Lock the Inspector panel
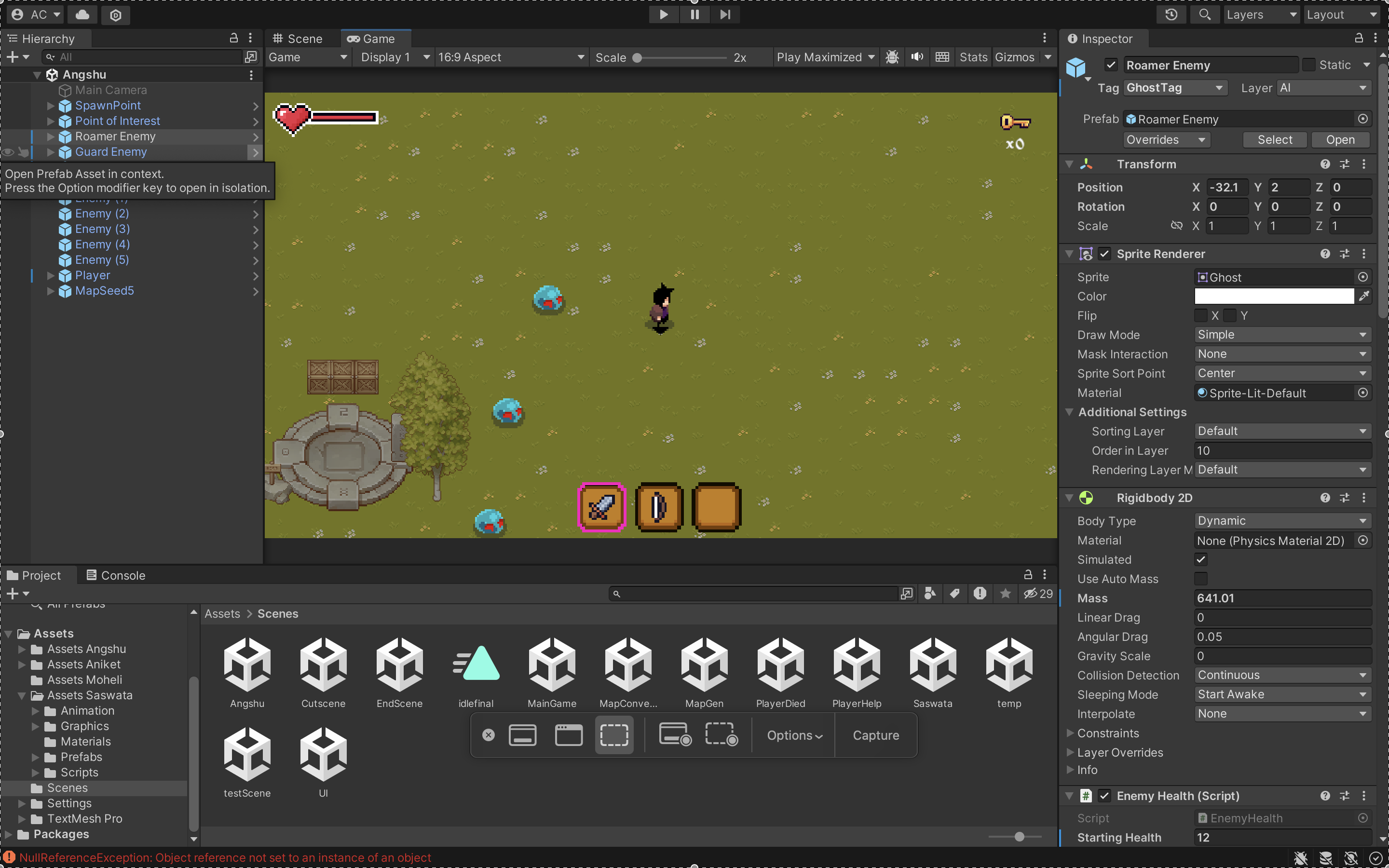This screenshot has height=868, width=1389. [x=1359, y=39]
